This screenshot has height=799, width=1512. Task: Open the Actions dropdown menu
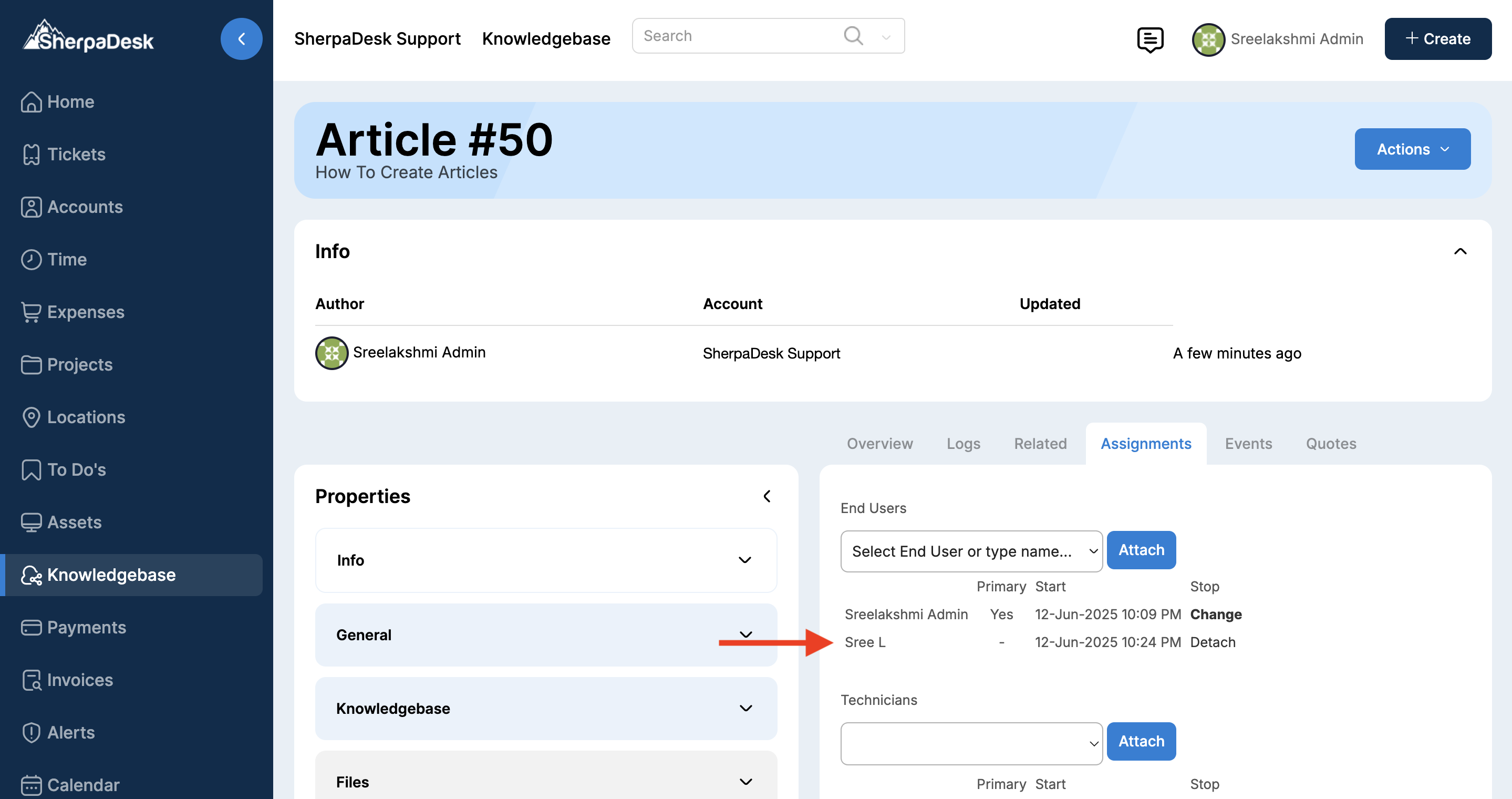pyautogui.click(x=1412, y=149)
